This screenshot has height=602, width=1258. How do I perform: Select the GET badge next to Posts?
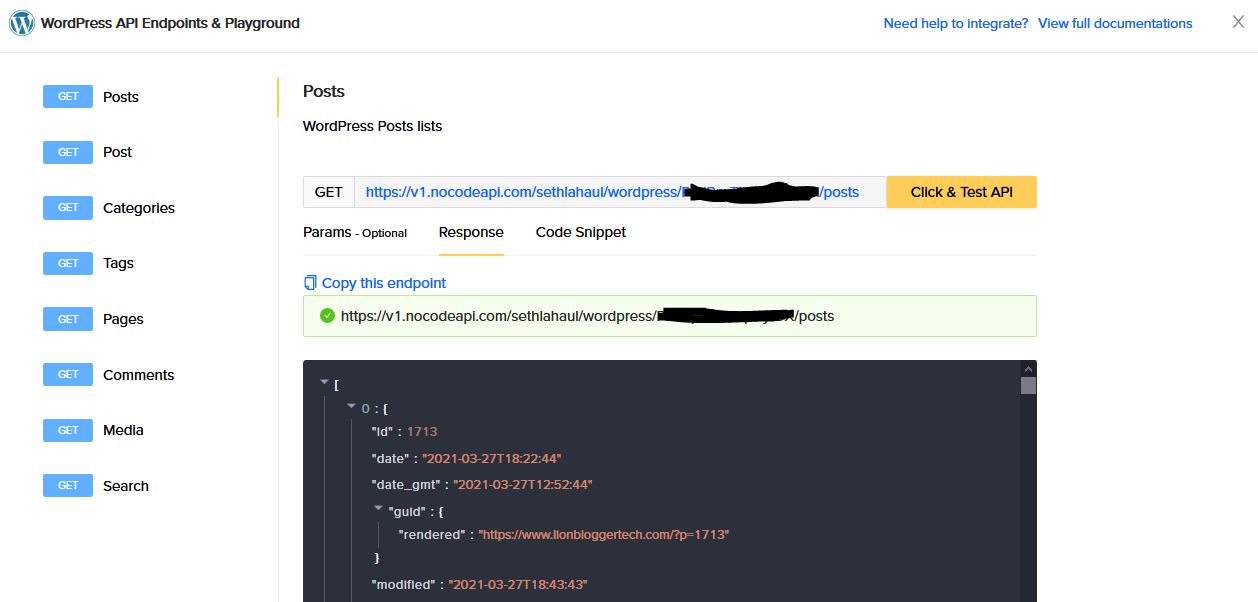pos(67,96)
